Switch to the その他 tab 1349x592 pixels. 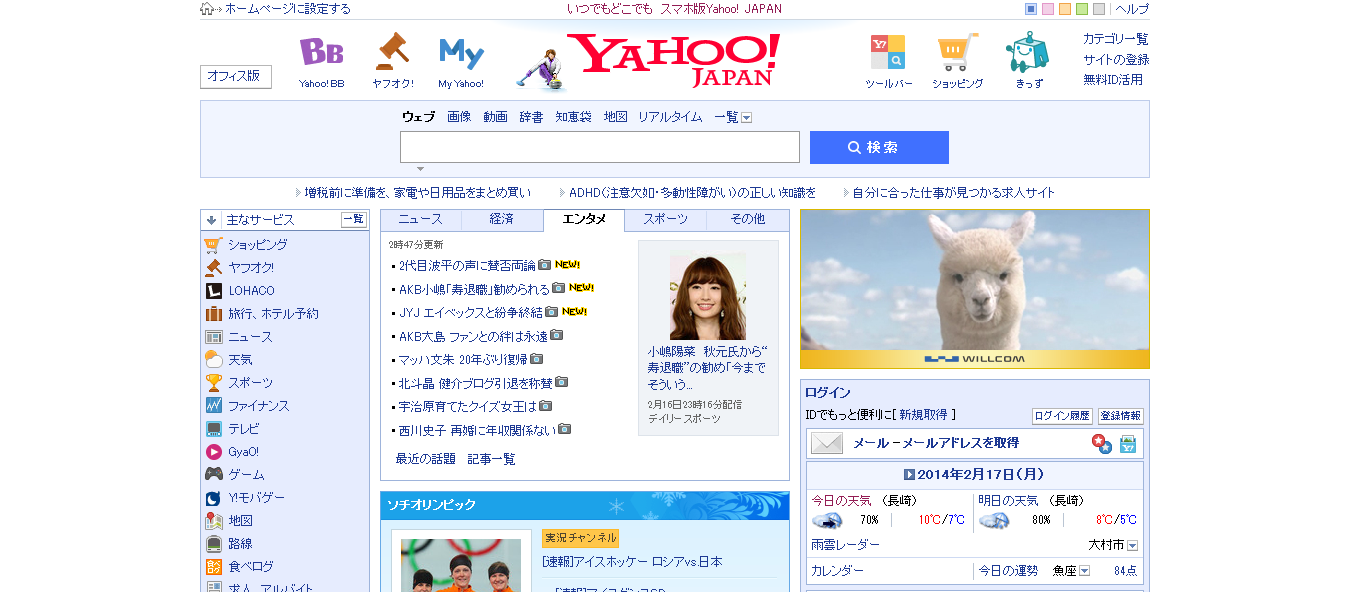tap(748, 220)
